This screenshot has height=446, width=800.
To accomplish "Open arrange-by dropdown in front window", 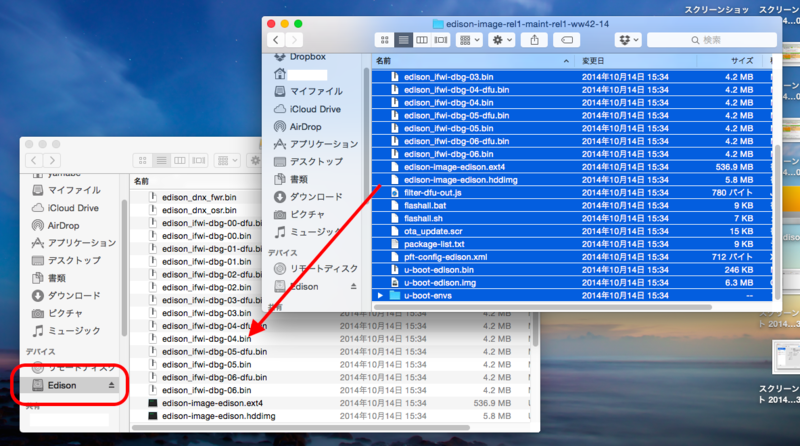I will (x=469, y=40).
